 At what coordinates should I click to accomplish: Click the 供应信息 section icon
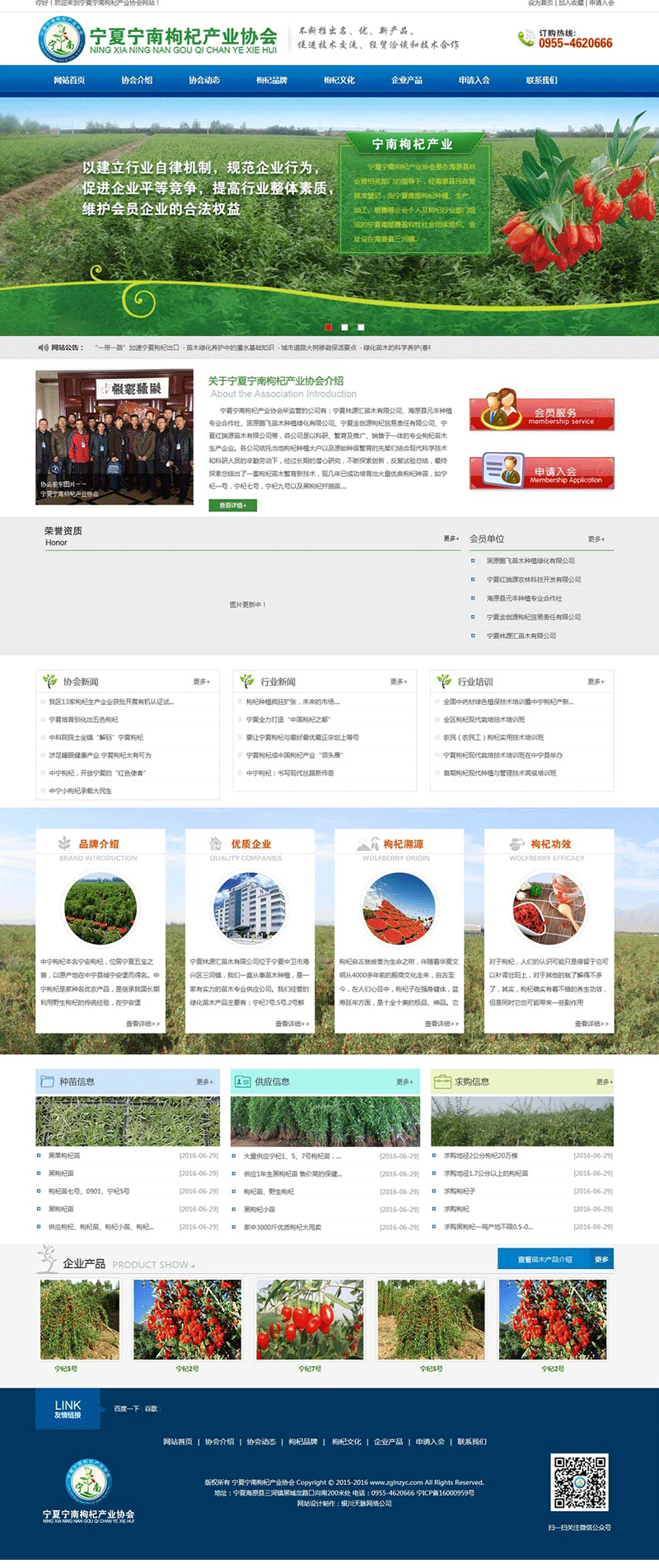point(242,1081)
